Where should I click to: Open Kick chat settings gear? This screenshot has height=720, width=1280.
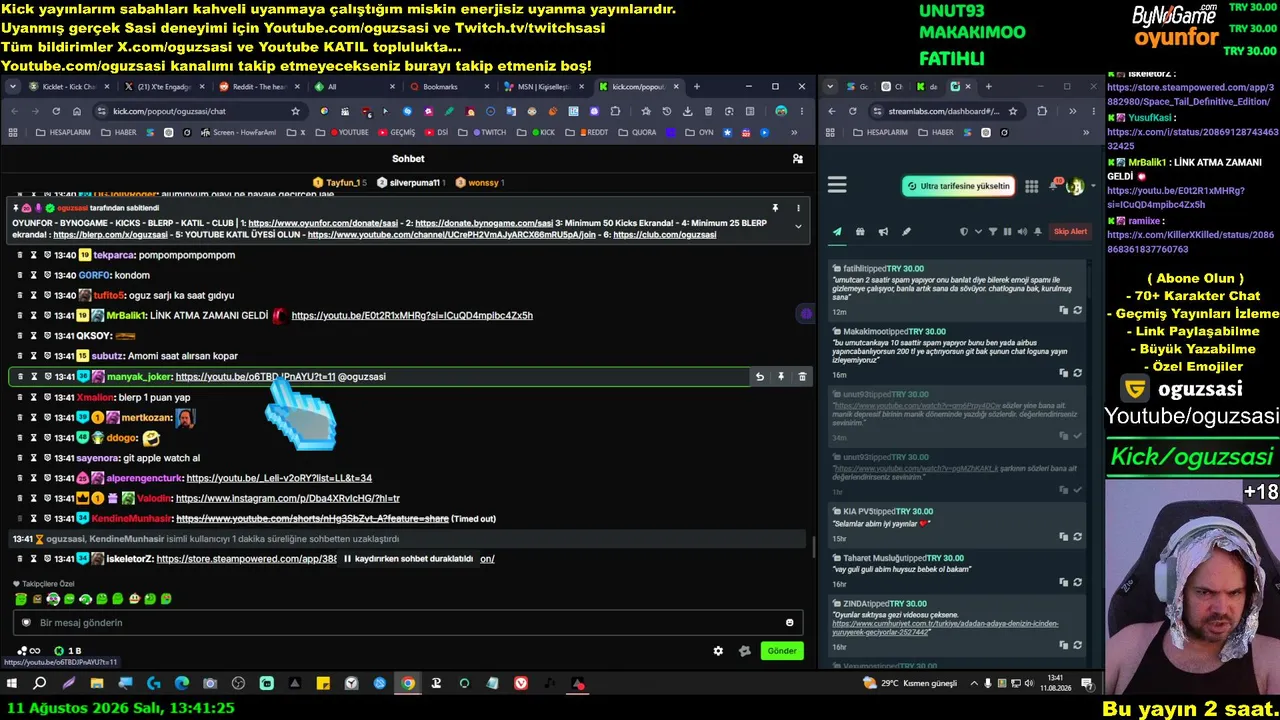[718, 651]
